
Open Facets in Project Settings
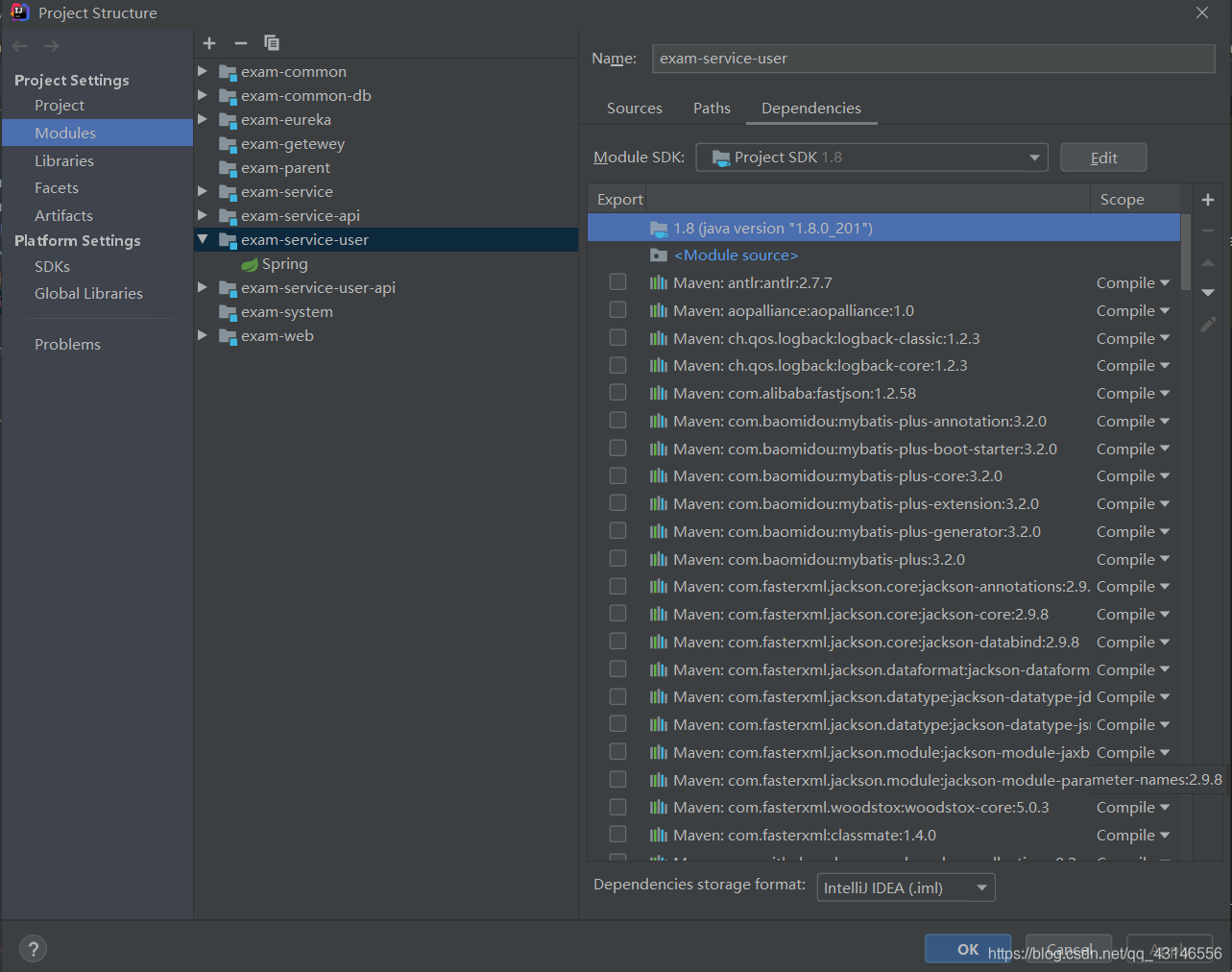(x=57, y=188)
